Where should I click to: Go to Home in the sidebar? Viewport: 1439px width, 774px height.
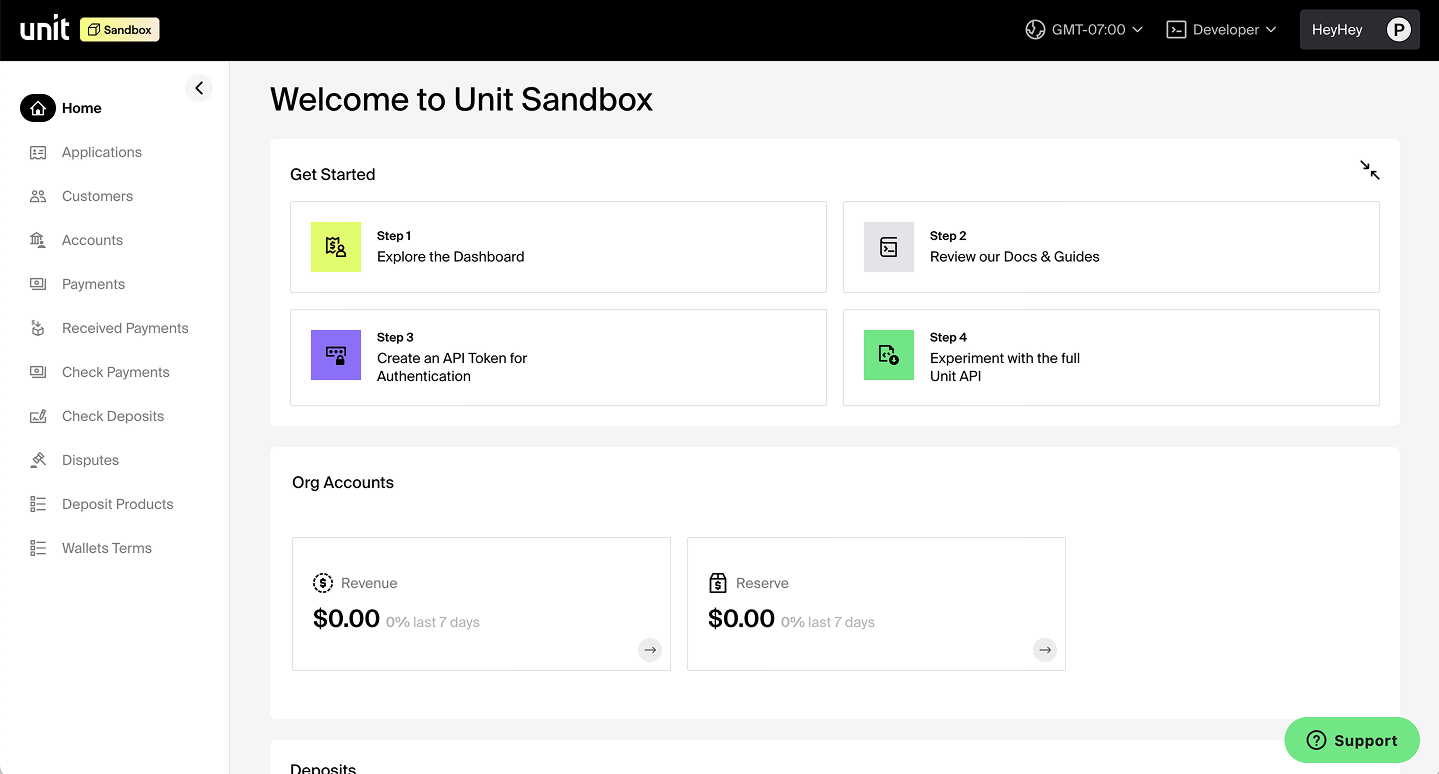[81, 108]
